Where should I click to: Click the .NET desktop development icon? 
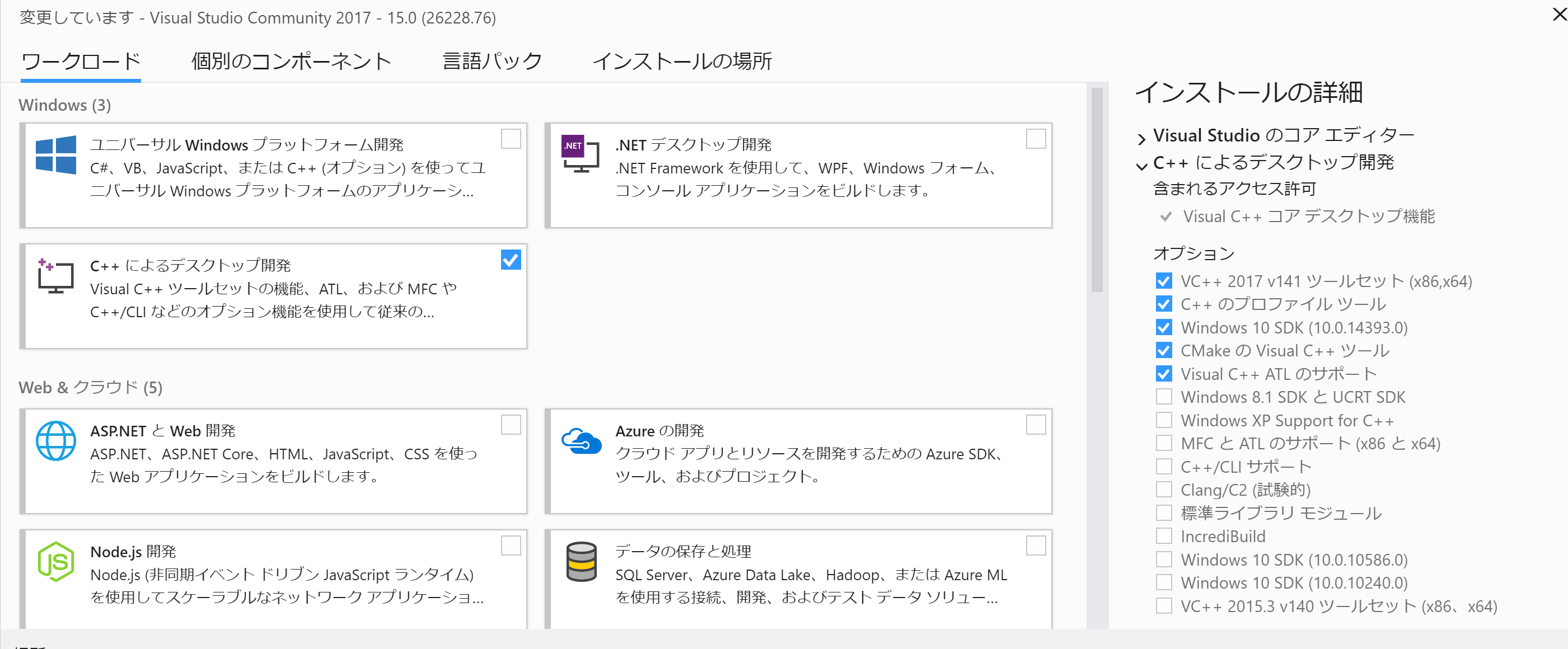[579, 153]
